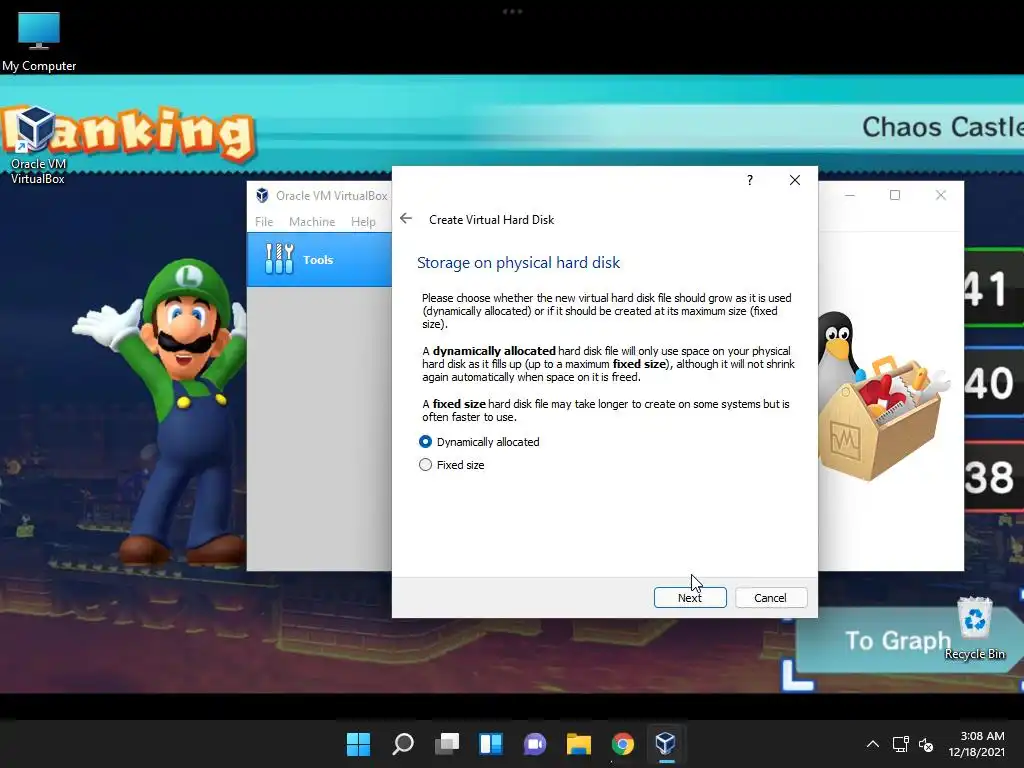
Task: Maximize the Oracle VM VirtualBox window
Action: pyautogui.click(x=895, y=195)
